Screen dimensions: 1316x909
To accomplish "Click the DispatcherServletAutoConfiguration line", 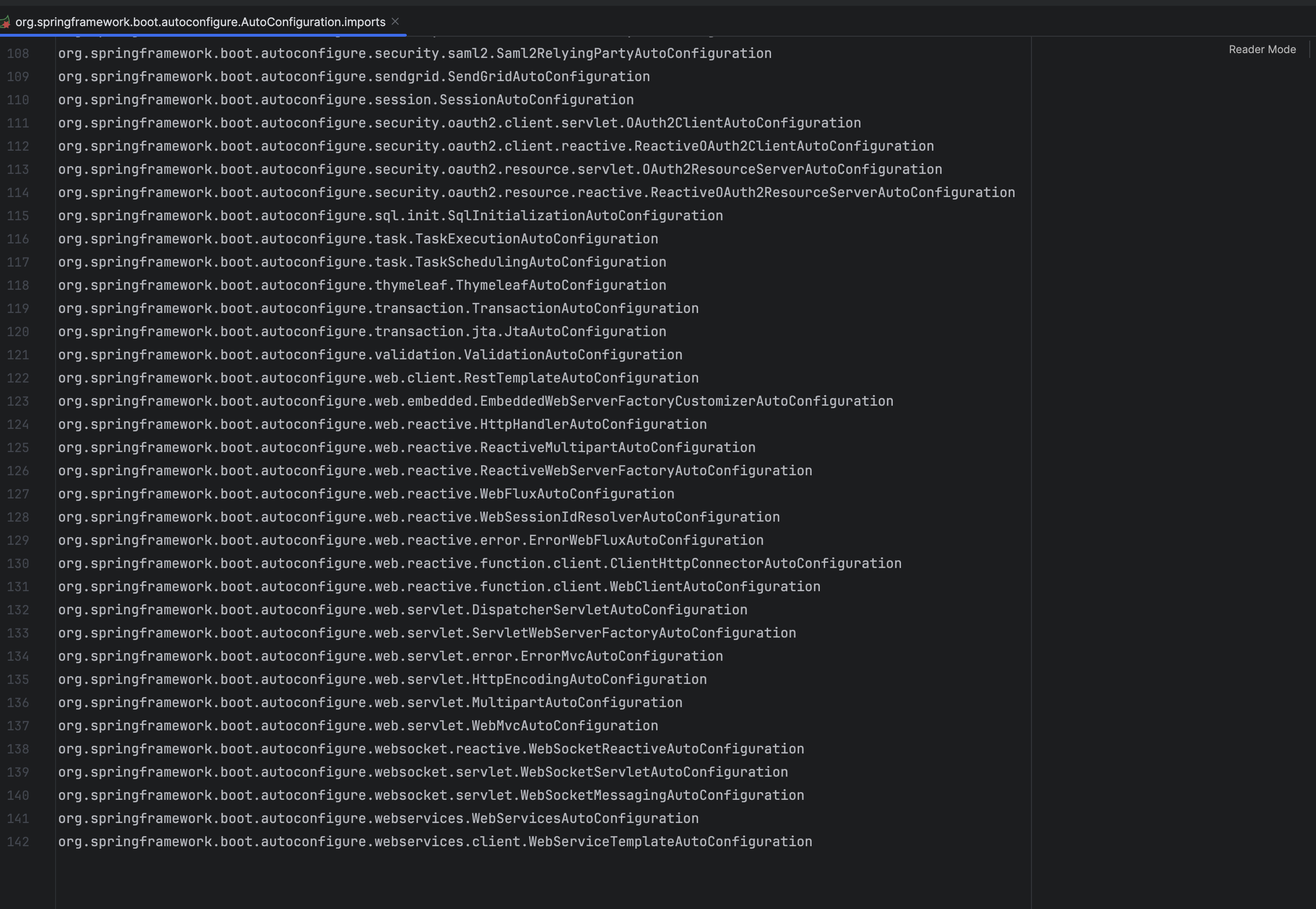I will [403, 610].
